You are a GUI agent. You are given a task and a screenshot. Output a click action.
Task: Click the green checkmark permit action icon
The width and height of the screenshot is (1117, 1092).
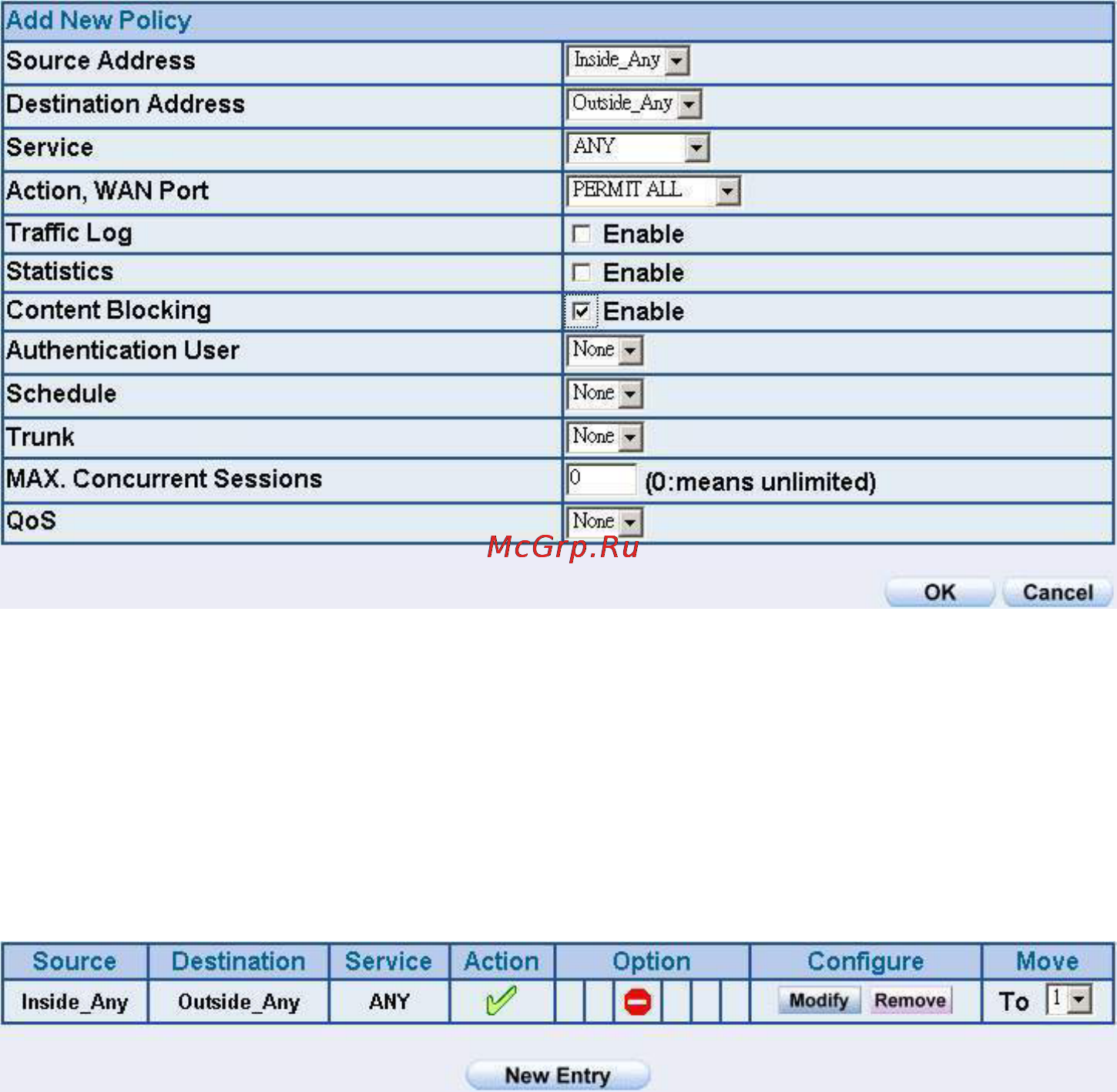(501, 1001)
